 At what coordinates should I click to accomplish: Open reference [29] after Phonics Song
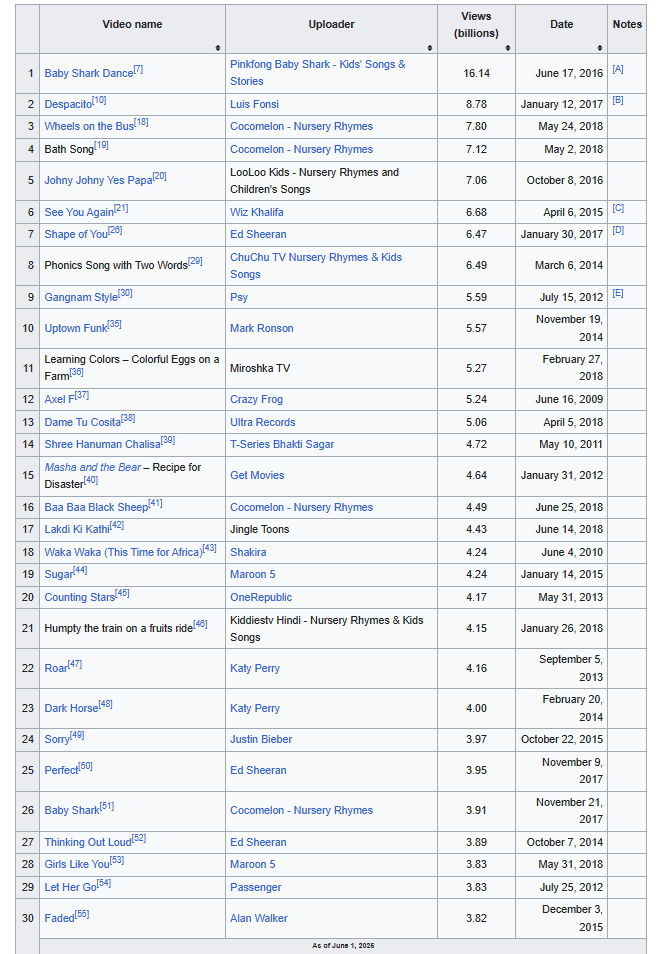click(x=195, y=262)
